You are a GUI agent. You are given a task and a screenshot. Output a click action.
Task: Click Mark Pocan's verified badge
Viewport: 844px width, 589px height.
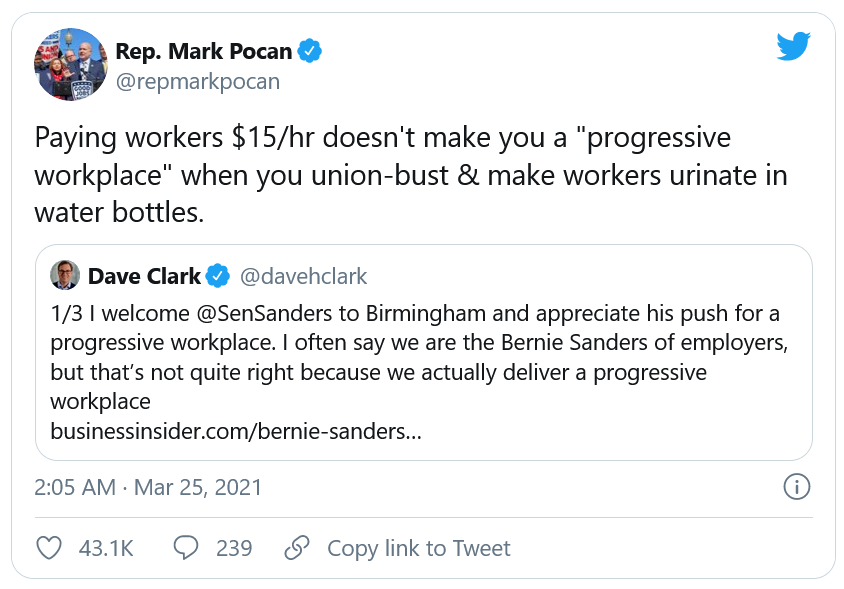point(312,51)
